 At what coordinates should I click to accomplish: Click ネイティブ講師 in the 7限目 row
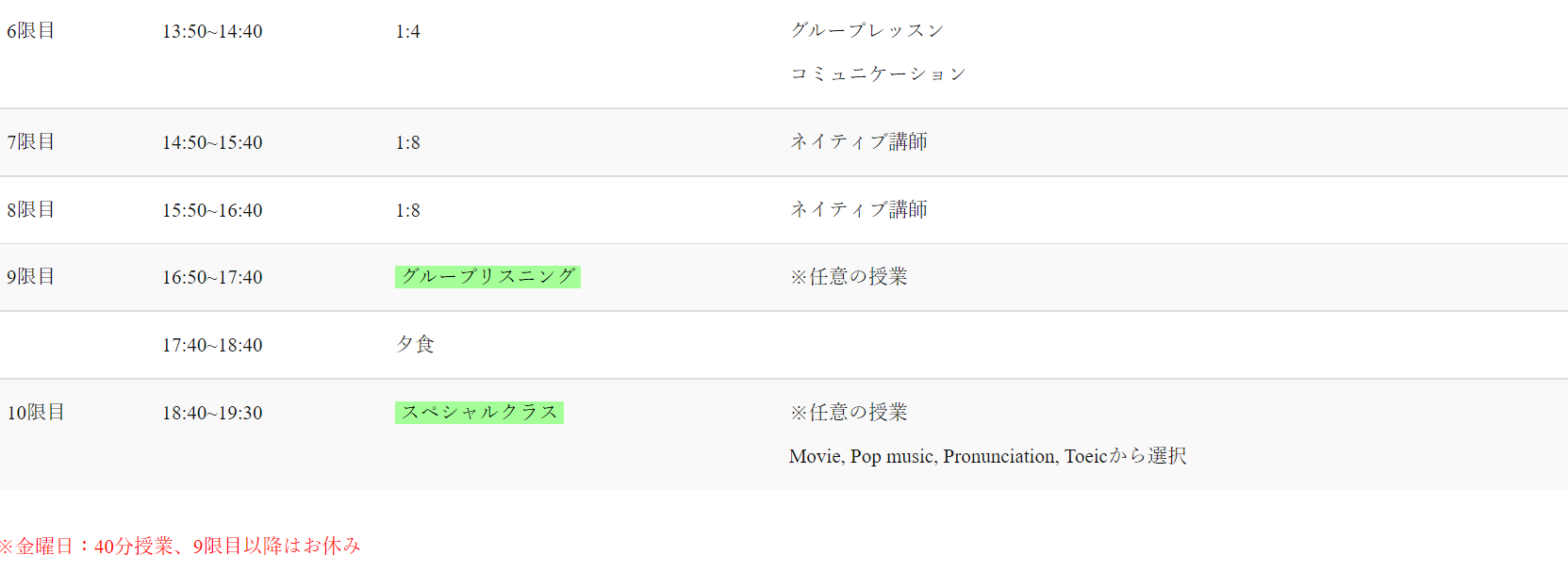coord(858,142)
